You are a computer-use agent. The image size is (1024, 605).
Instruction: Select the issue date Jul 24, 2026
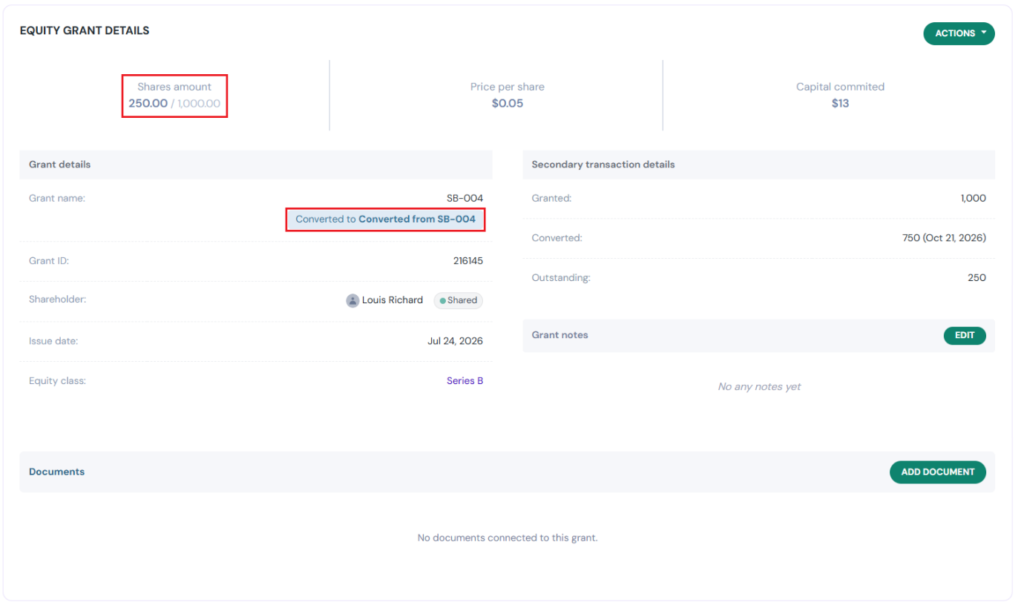[x=455, y=341]
